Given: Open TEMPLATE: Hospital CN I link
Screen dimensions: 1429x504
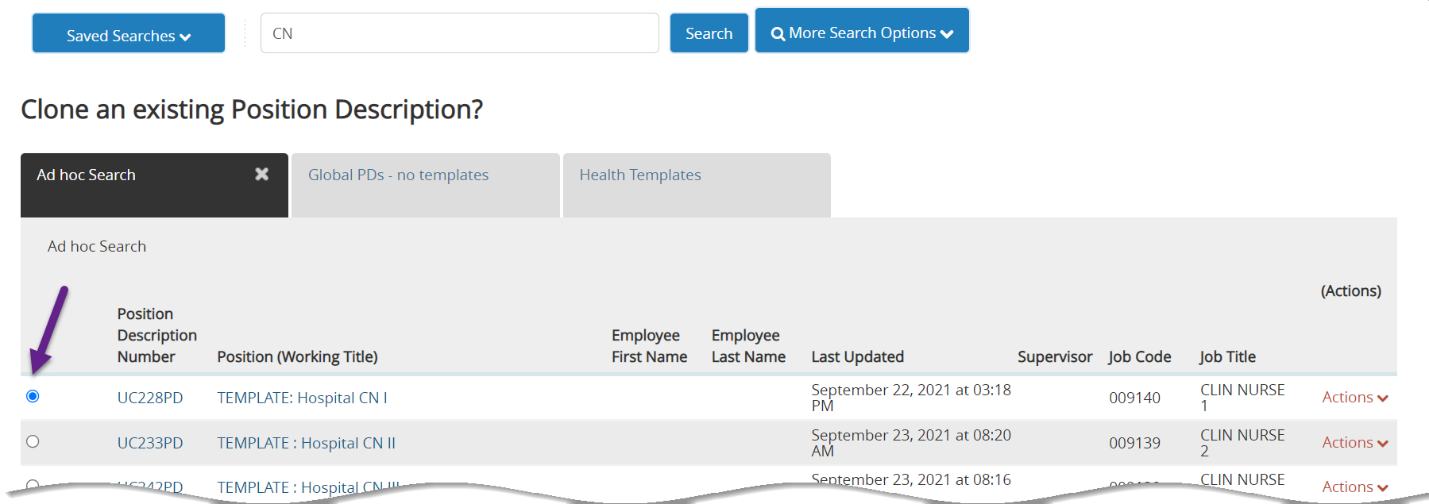Looking at the screenshot, I should pyautogui.click(x=302, y=397).
